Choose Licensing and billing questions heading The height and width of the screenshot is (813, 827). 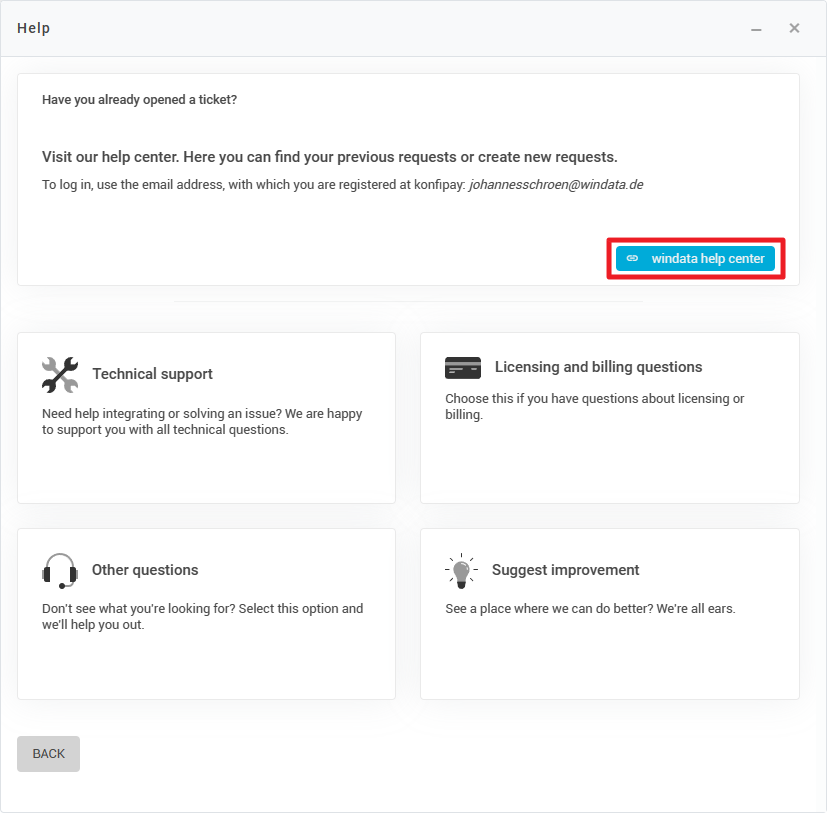click(598, 367)
